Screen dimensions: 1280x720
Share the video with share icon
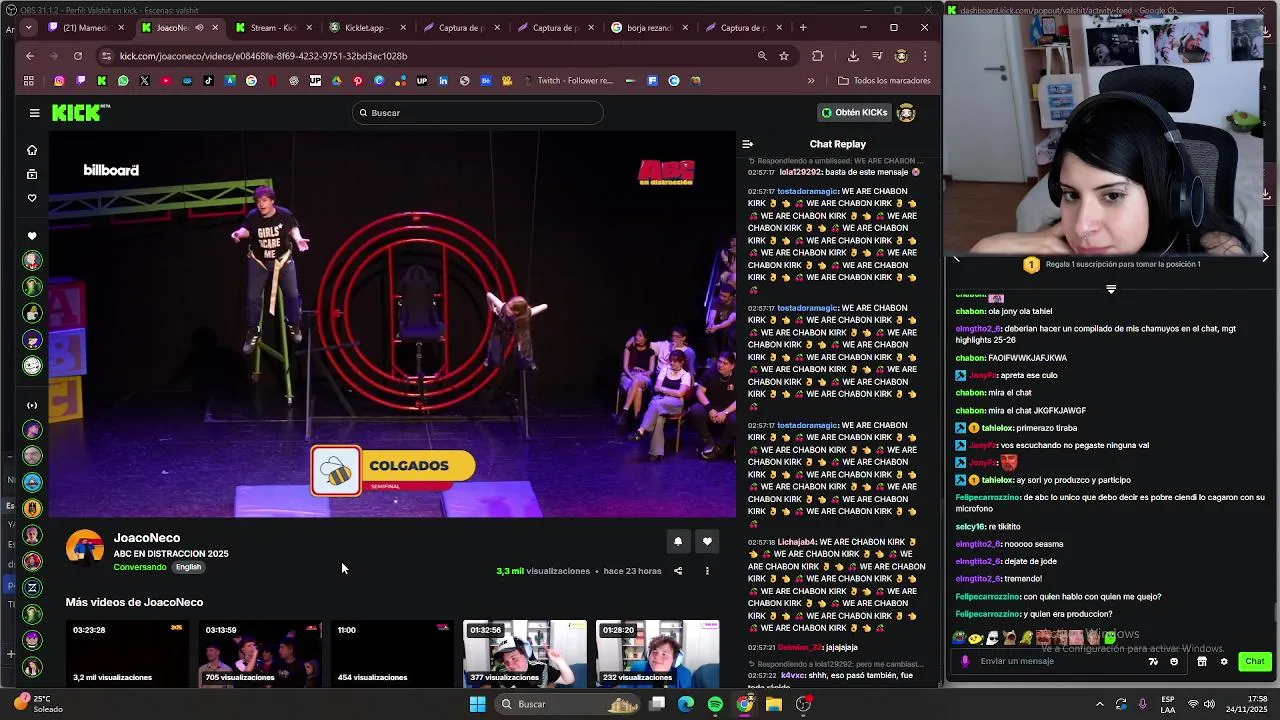point(678,571)
